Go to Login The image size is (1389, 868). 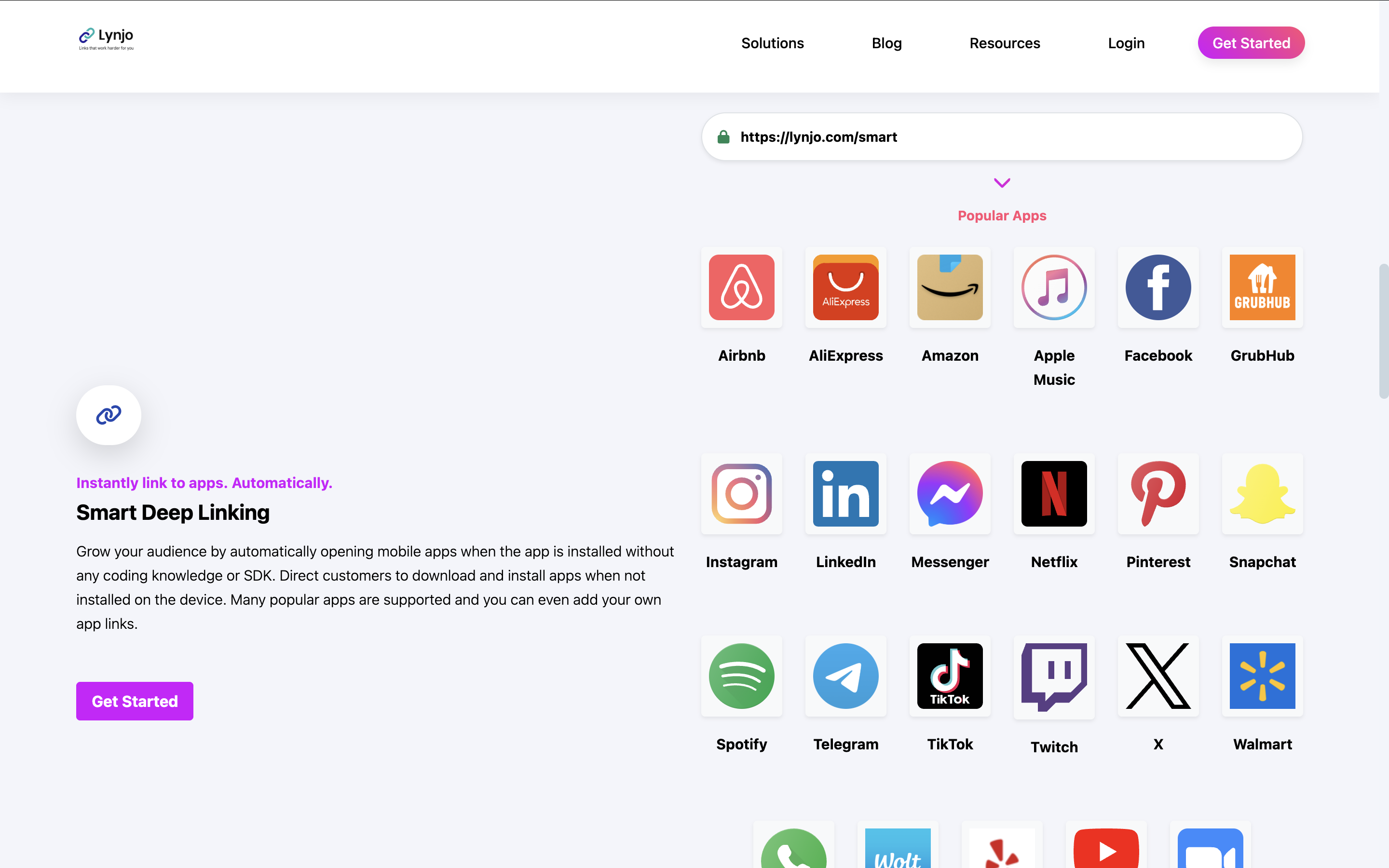1126,43
